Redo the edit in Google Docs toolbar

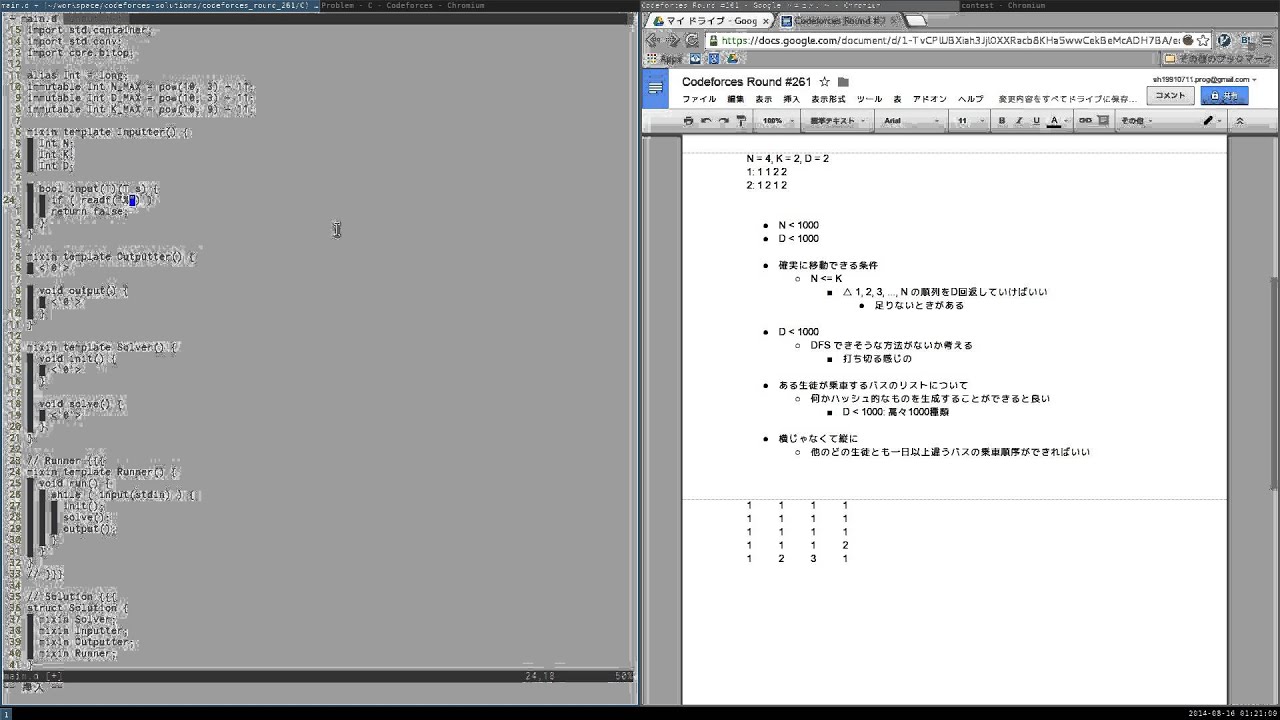[723, 121]
